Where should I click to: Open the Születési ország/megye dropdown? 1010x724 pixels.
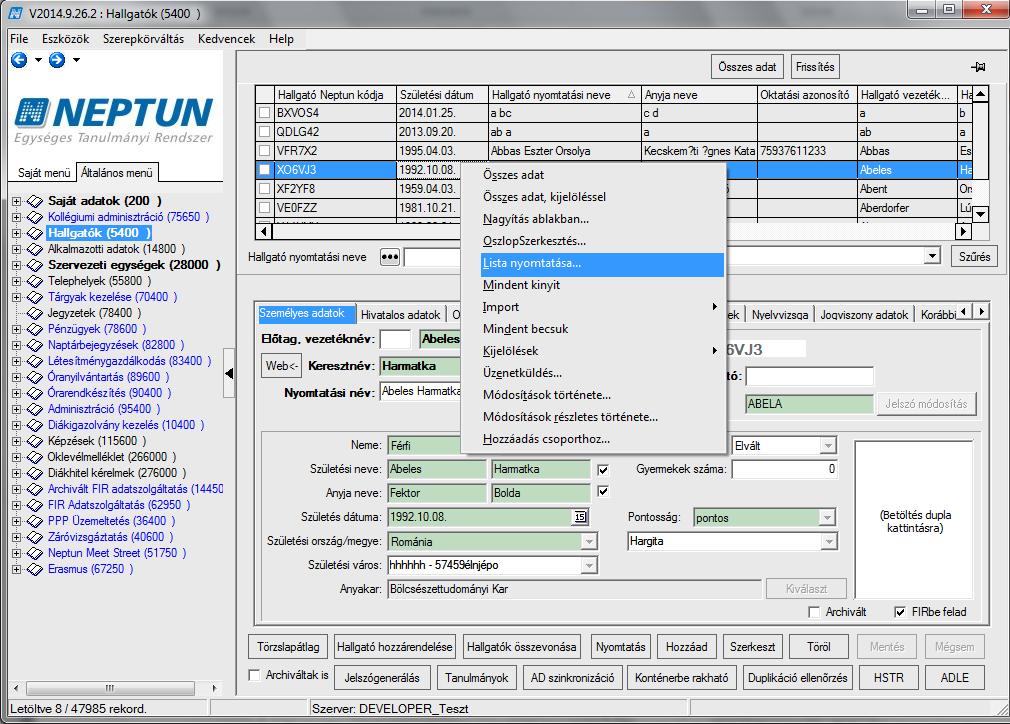tap(589, 542)
